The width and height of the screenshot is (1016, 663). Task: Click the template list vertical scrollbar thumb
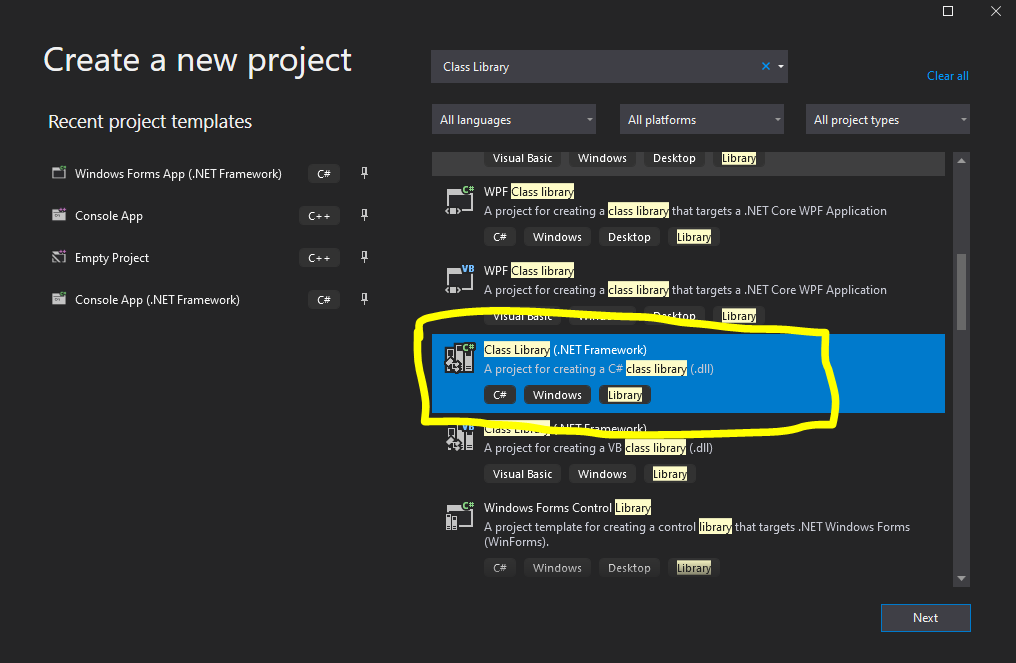961,290
